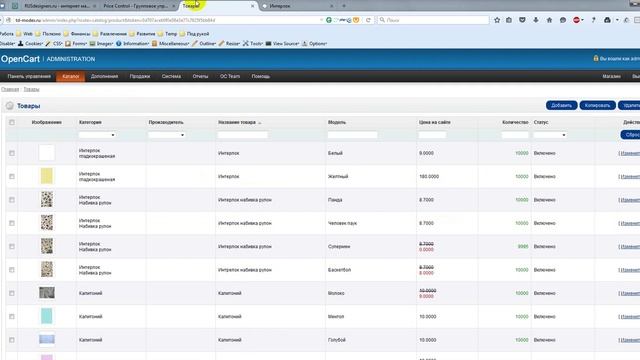640x360 pixels.
Task: Open Miscellaneous menu in Web Developer toolbar
Action: 171,43
